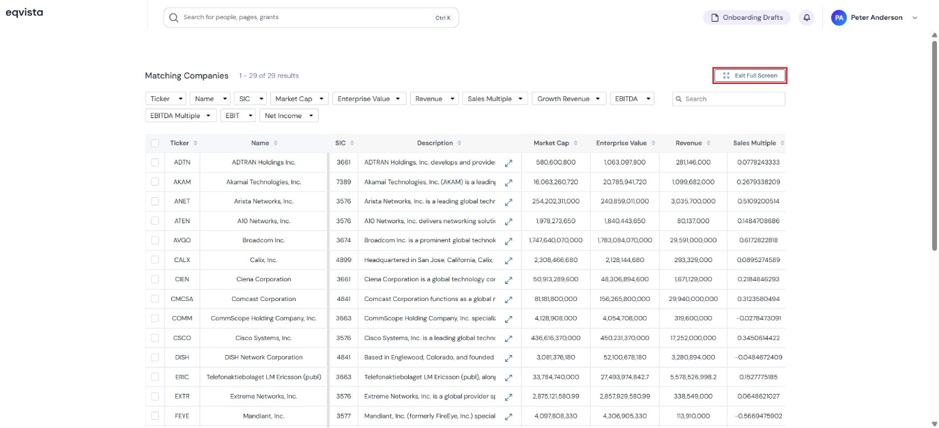Sort table by Sales Multiple column
The height and width of the screenshot is (428, 939).
click(x=782, y=143)
